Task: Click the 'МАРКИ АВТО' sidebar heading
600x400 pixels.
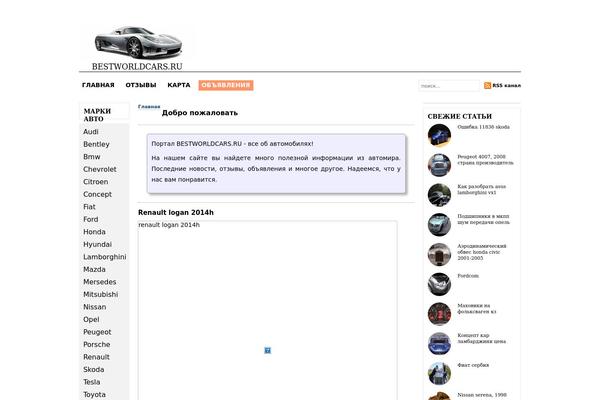Action: tap(97, 115)
